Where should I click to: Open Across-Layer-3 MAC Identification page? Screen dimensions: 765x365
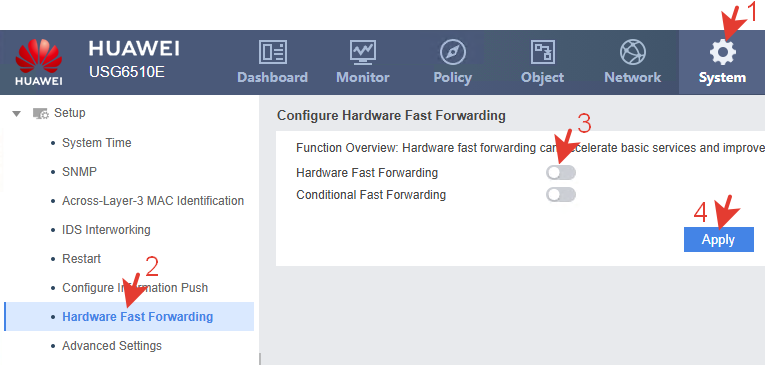(153, 201)
